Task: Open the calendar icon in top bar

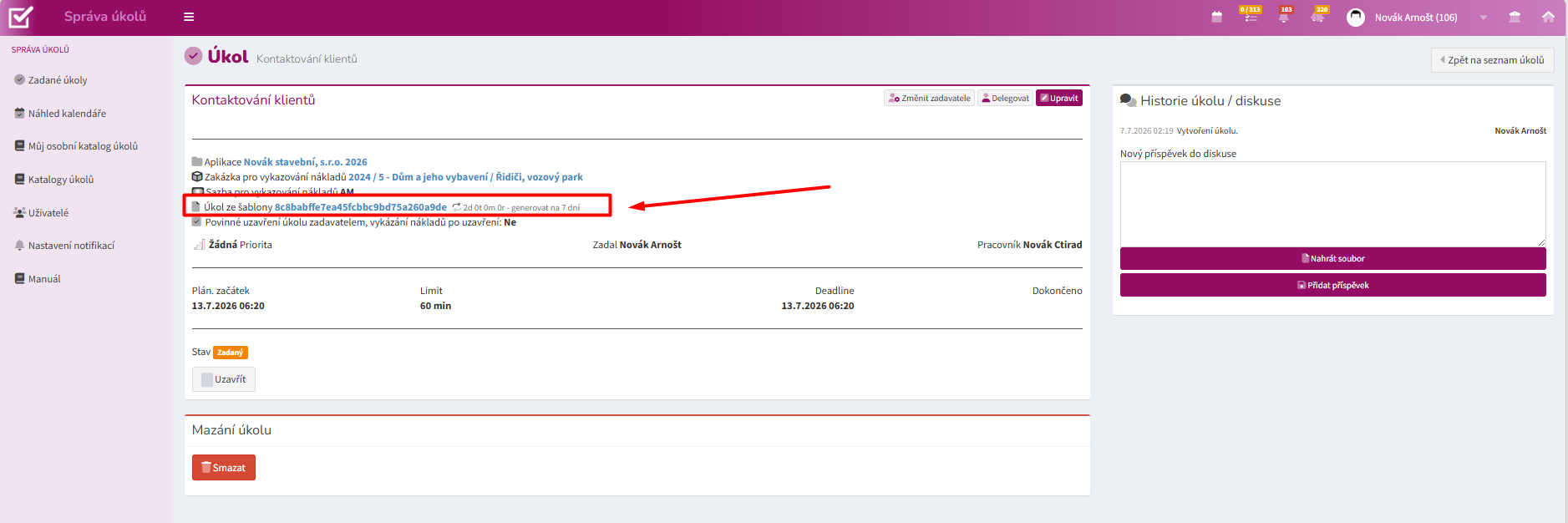Action: click(1216, 17)
